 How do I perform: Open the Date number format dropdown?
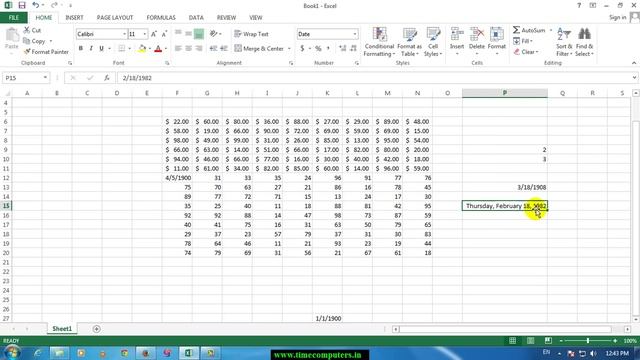pyautogui.click(x=355, y=34)
